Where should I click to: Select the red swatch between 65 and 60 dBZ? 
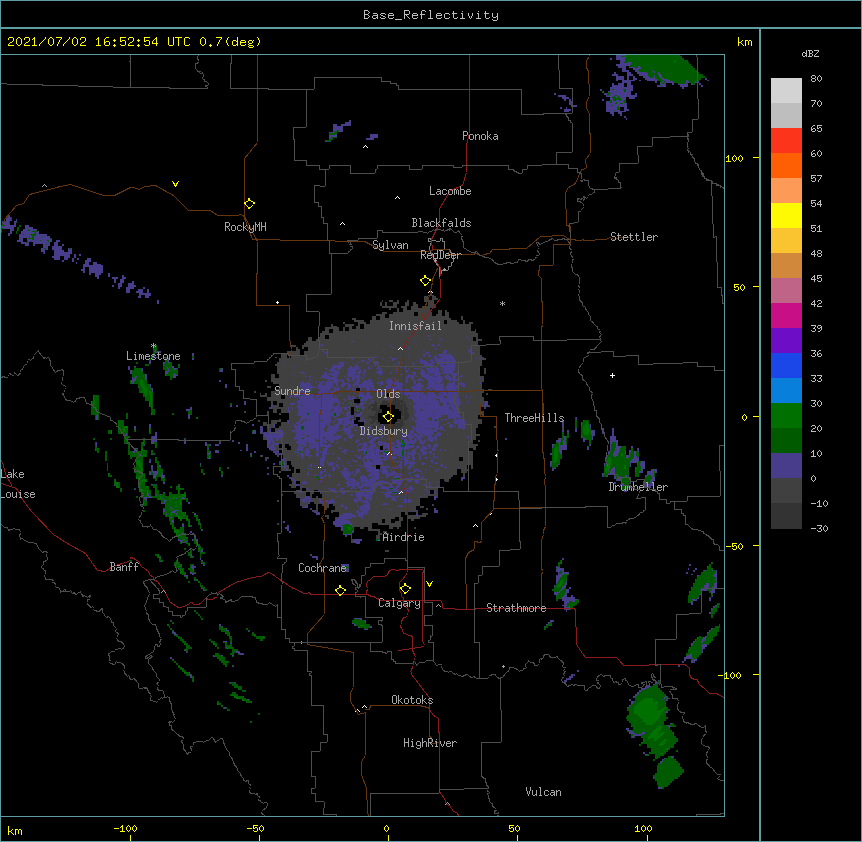pos(786,141)
